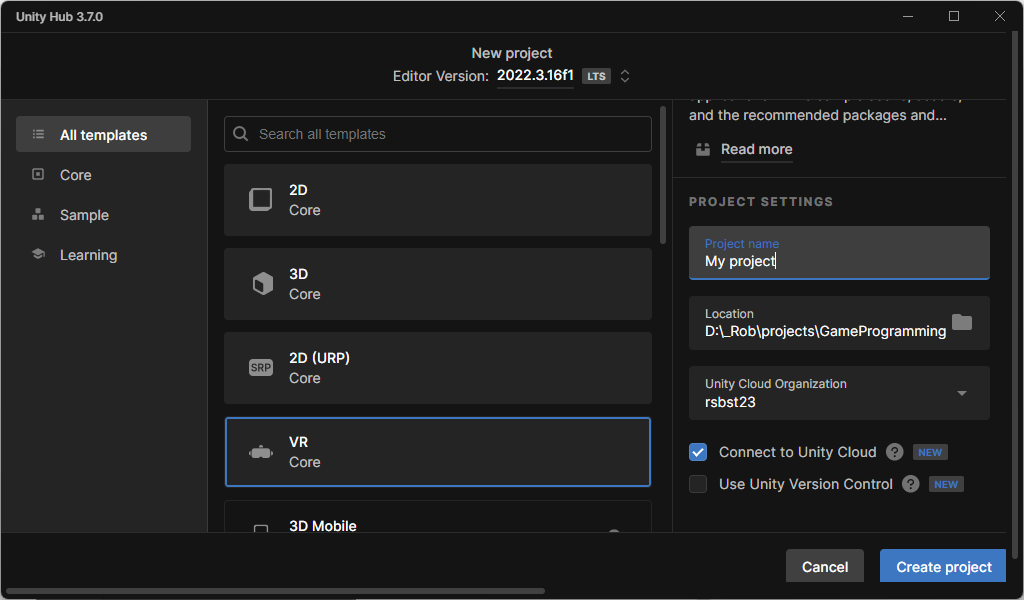This screenshot has width=1024, height=600.
Task: Select the All templates category
Action: tap(103, 134)
